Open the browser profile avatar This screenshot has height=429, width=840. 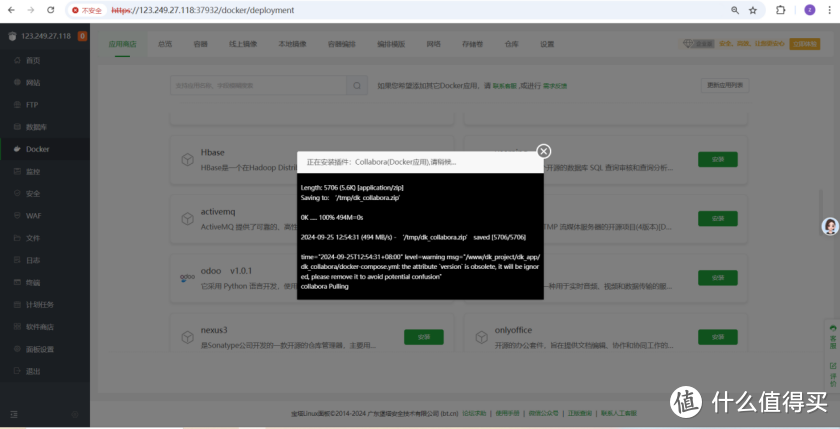(x=809, y=10)
